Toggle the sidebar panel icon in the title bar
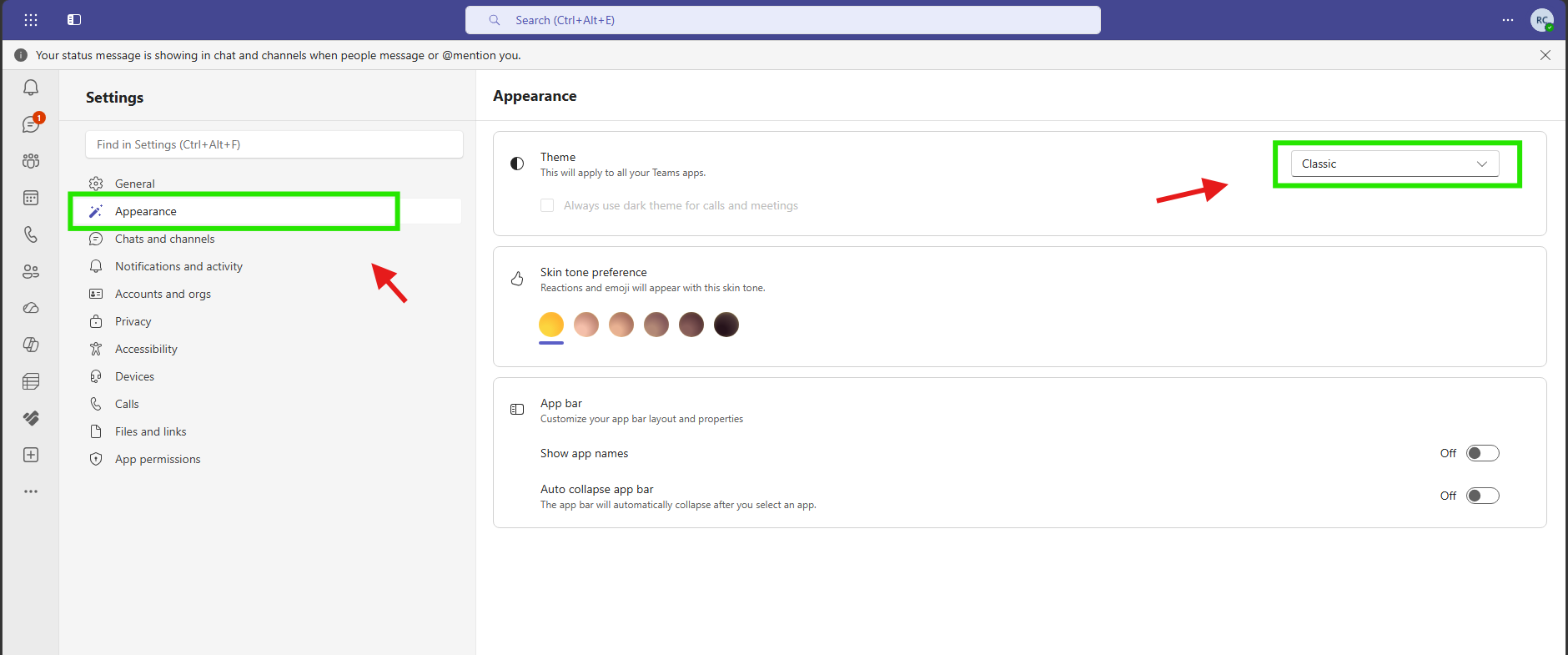This screenshot has width=1568, height=655. click(74, 20)
